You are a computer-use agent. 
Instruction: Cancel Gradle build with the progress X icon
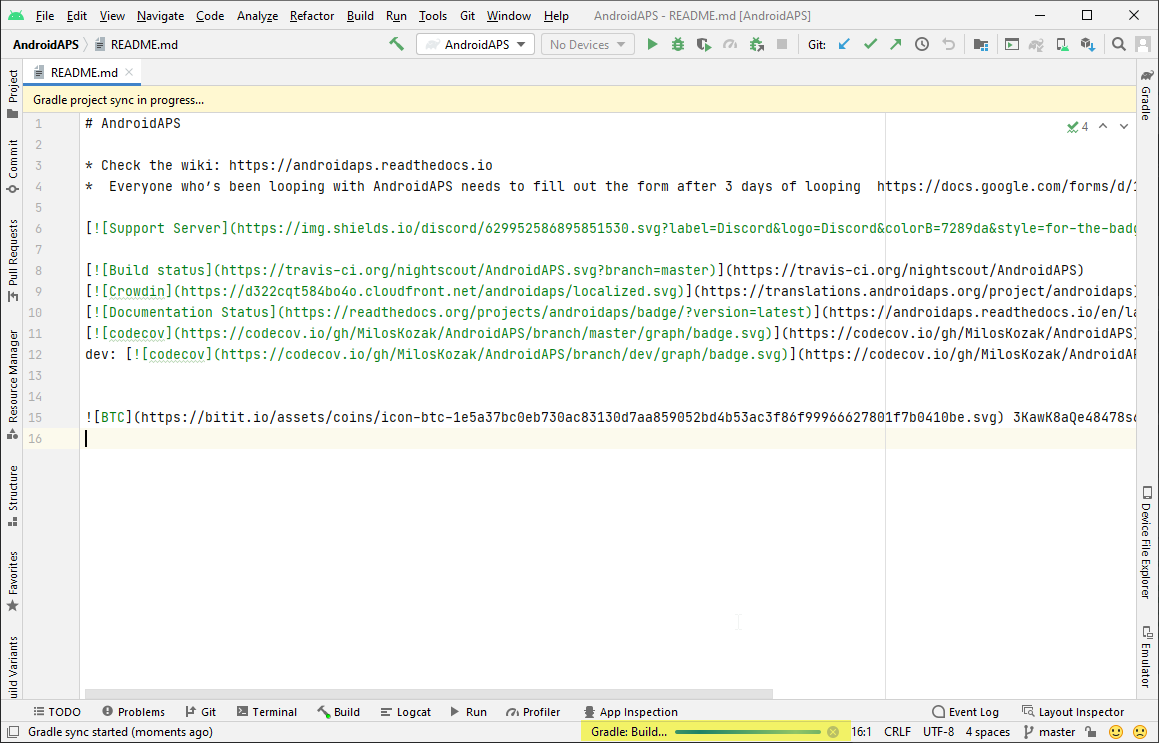tap(833, 732)
